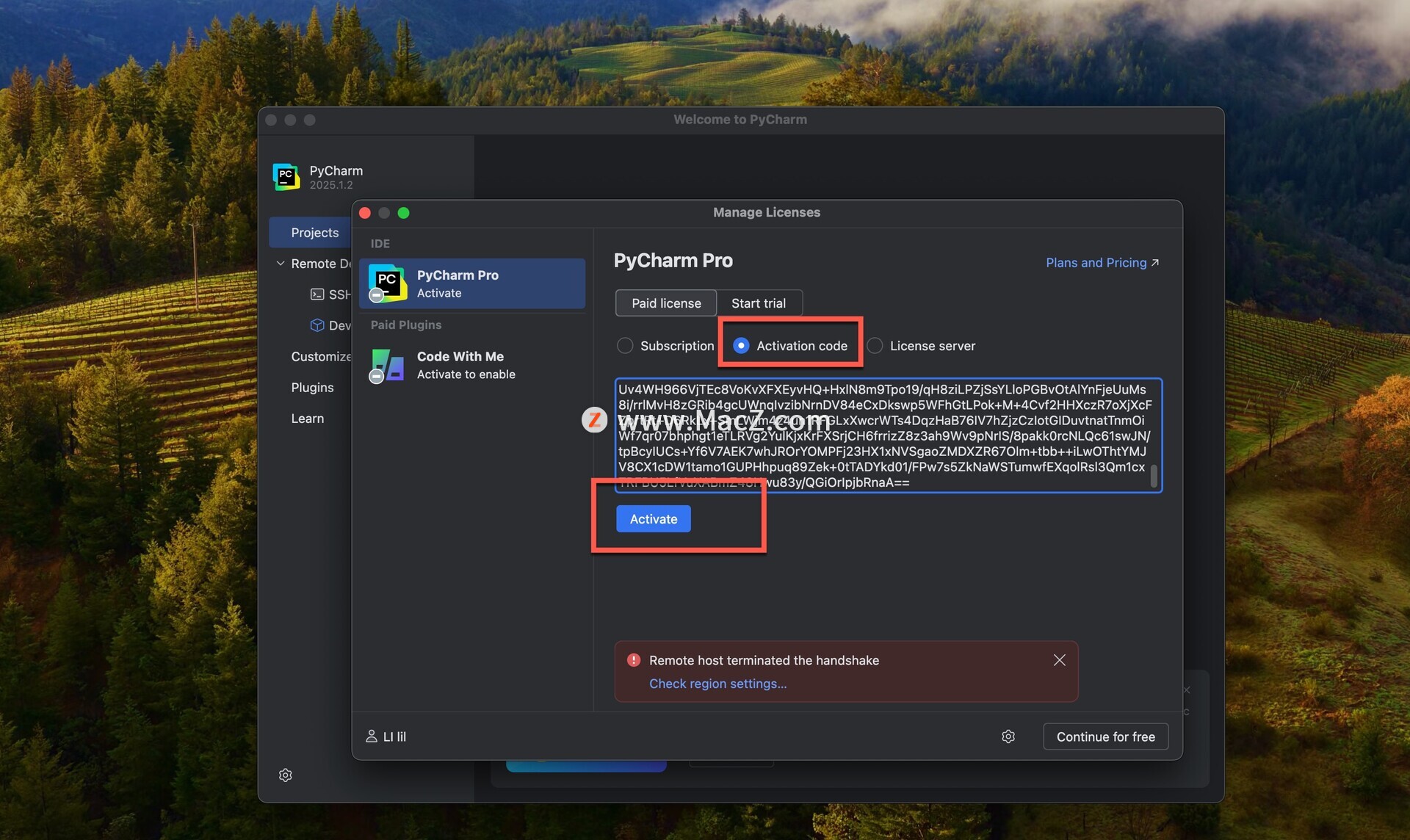The width and height of the screenshot is (1410, 840).
Task: Click the blue Activate button
Action: pyautogui.click(x=654, y=519)
